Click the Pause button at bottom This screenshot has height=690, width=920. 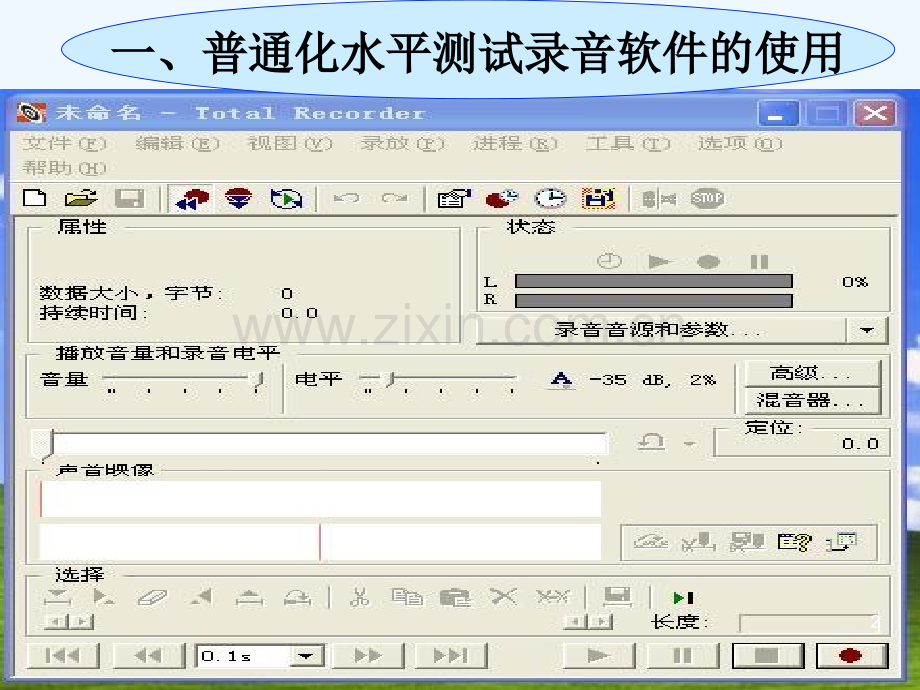pyautogui.click(x=683, y=655)
